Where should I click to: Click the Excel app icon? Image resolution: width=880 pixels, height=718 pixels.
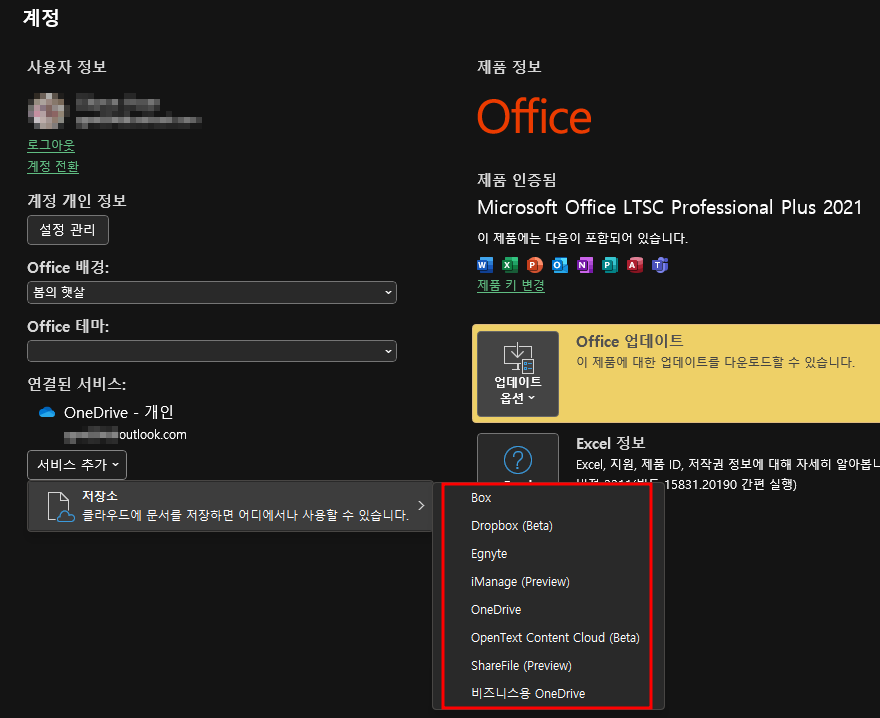510,264
